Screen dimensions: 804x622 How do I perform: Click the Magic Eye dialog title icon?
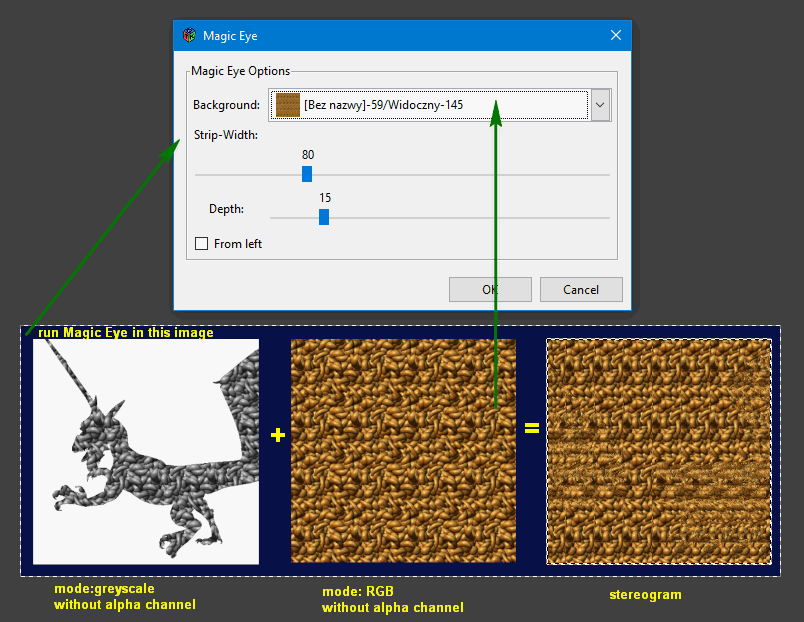click(189, 35)
